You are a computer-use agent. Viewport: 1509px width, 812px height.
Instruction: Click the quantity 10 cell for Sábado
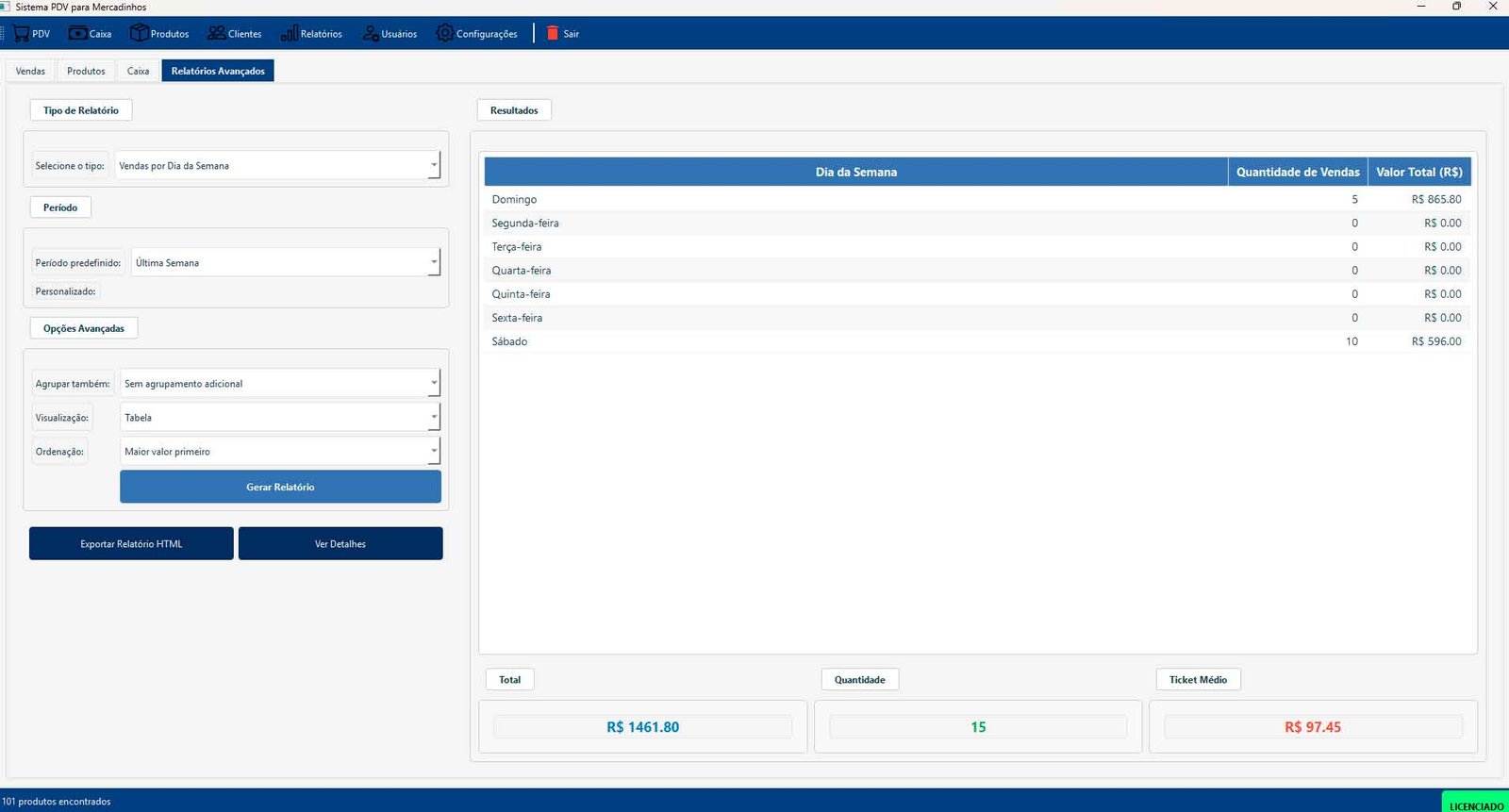click(x=1298, y=340)
